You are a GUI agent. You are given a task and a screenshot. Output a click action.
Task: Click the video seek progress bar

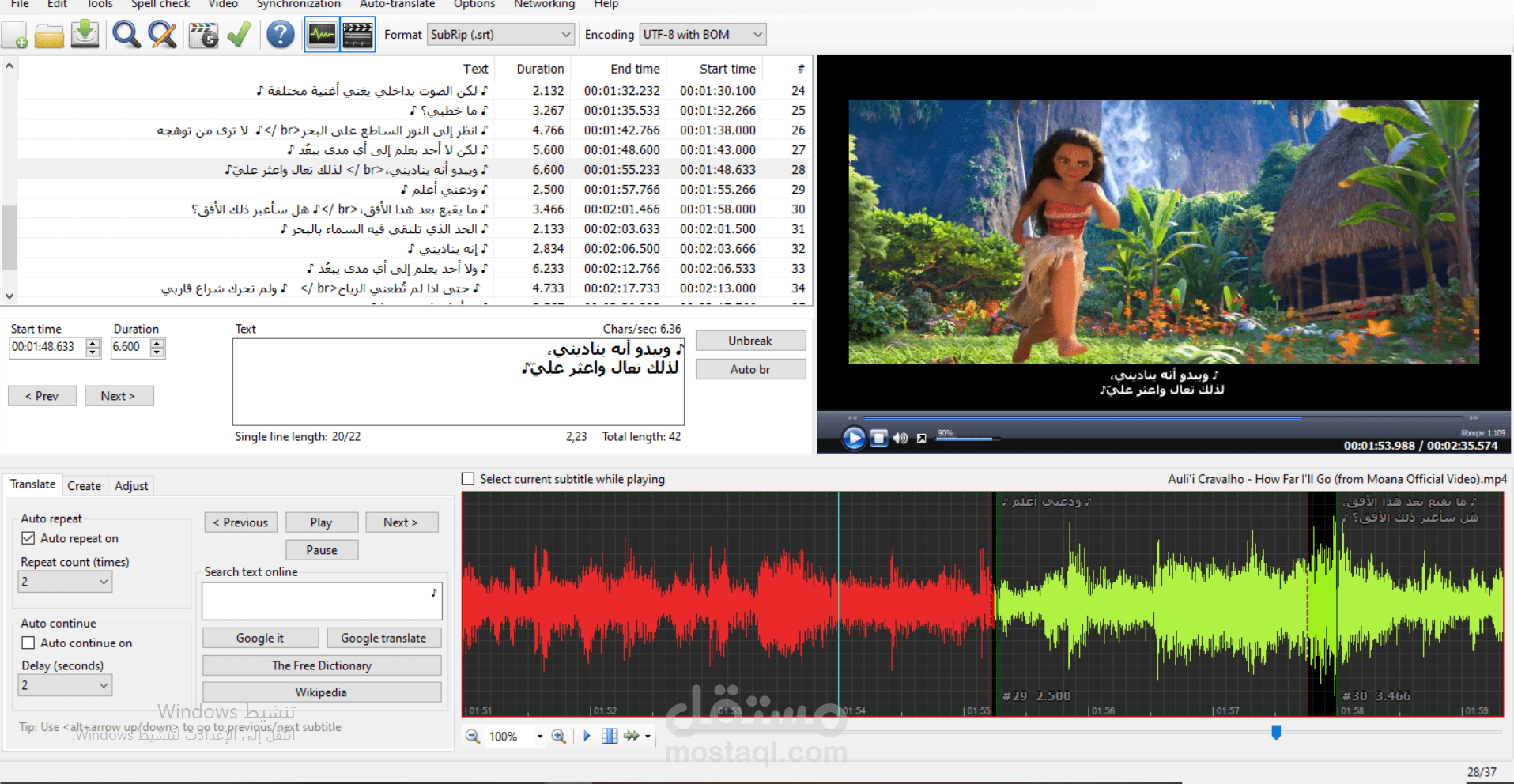click(x=1162, y=417)
